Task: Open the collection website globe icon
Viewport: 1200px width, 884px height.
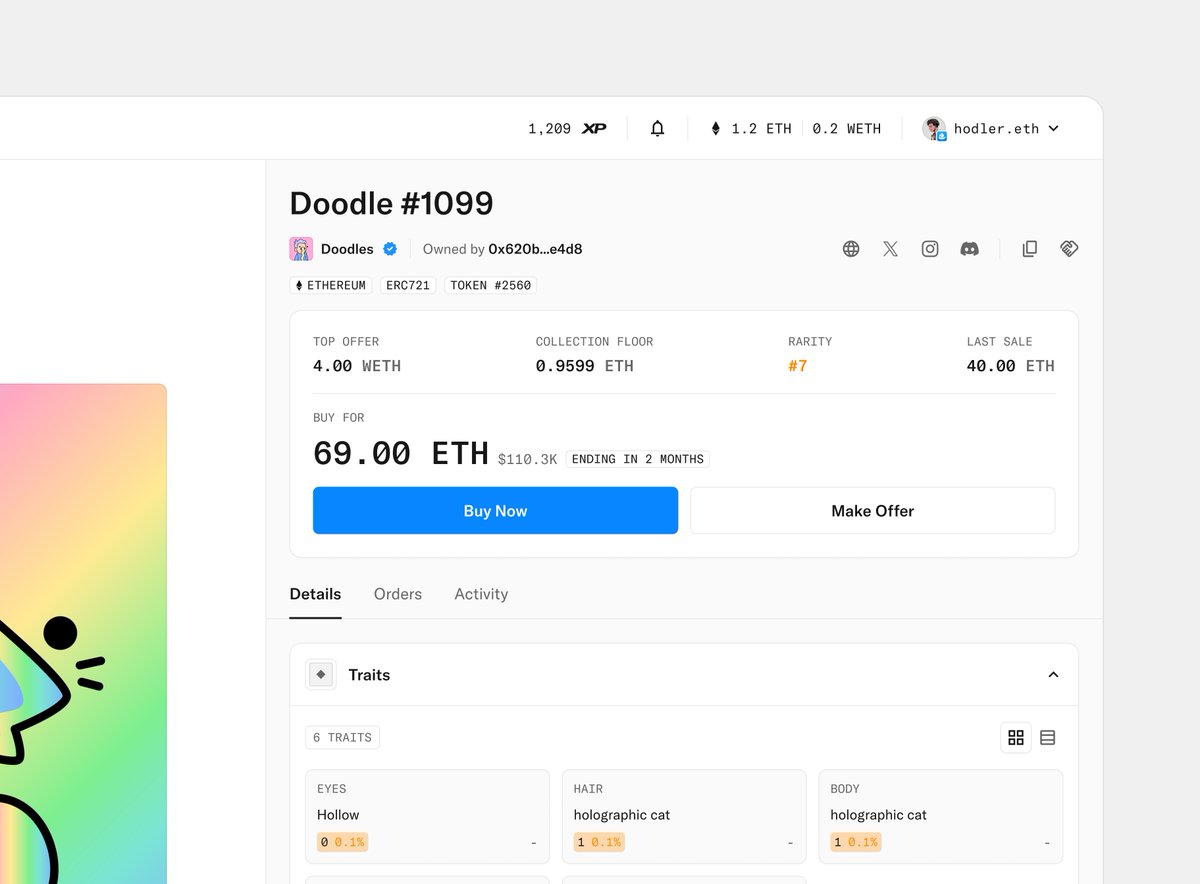Action: [x=851, y=249]
